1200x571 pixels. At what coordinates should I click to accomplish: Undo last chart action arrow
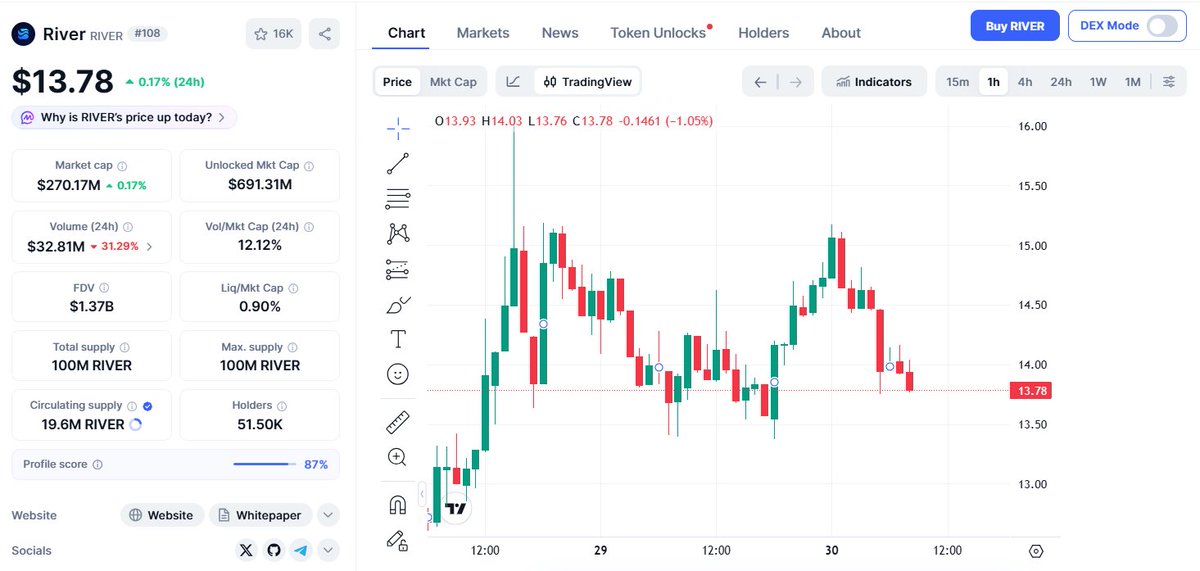click(x=761, y=82)
